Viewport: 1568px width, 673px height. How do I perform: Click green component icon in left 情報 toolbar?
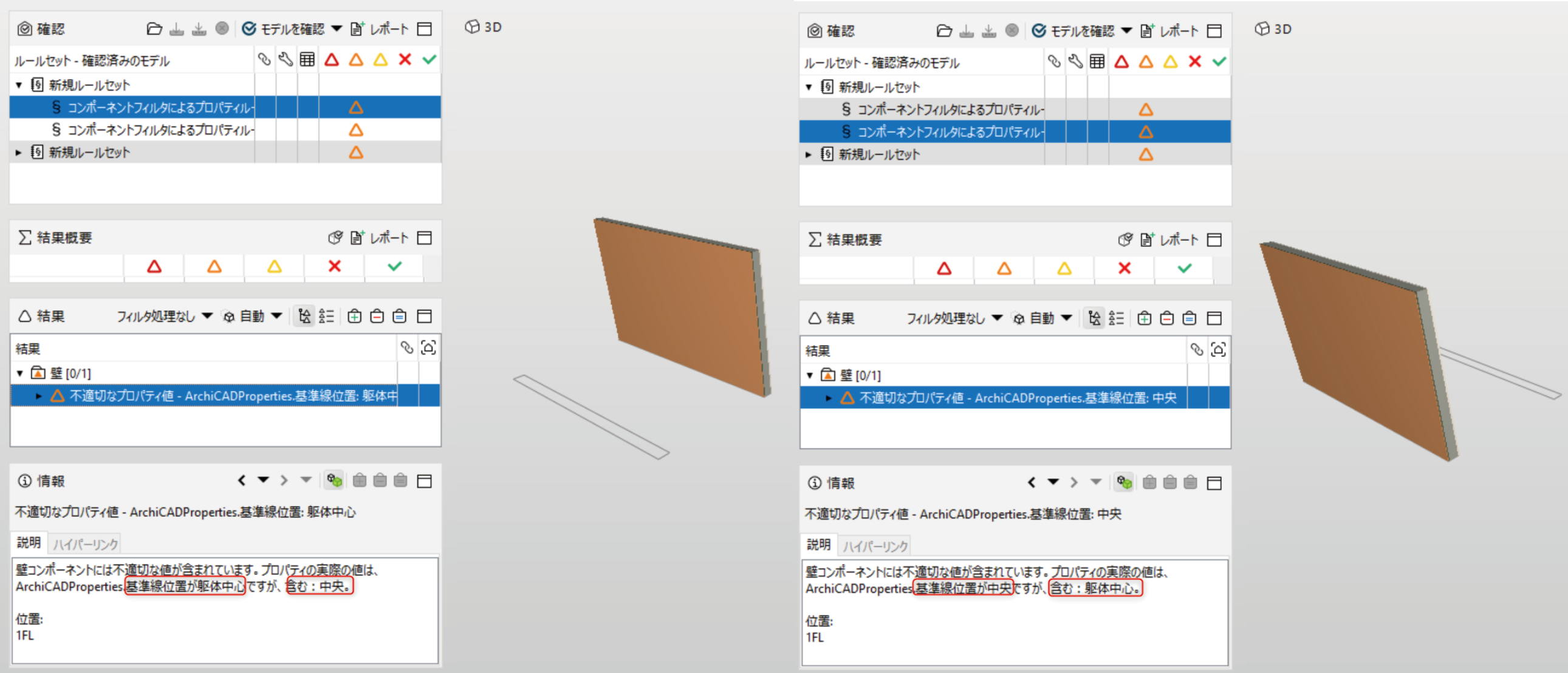334,480
